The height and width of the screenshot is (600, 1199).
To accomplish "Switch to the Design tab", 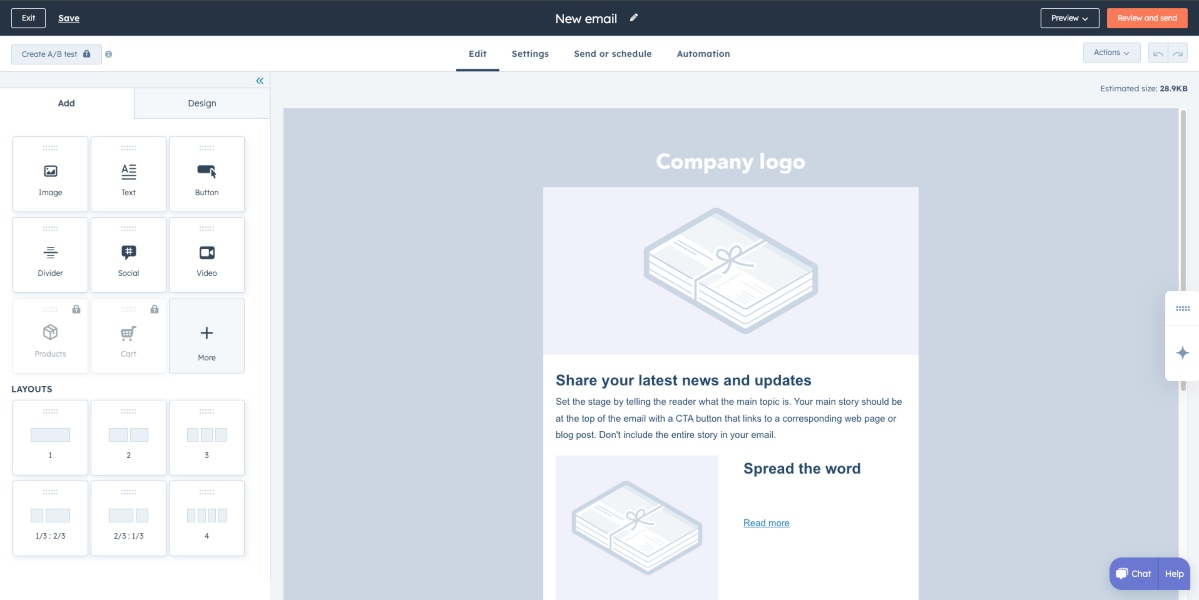I will tap(201, 103).
